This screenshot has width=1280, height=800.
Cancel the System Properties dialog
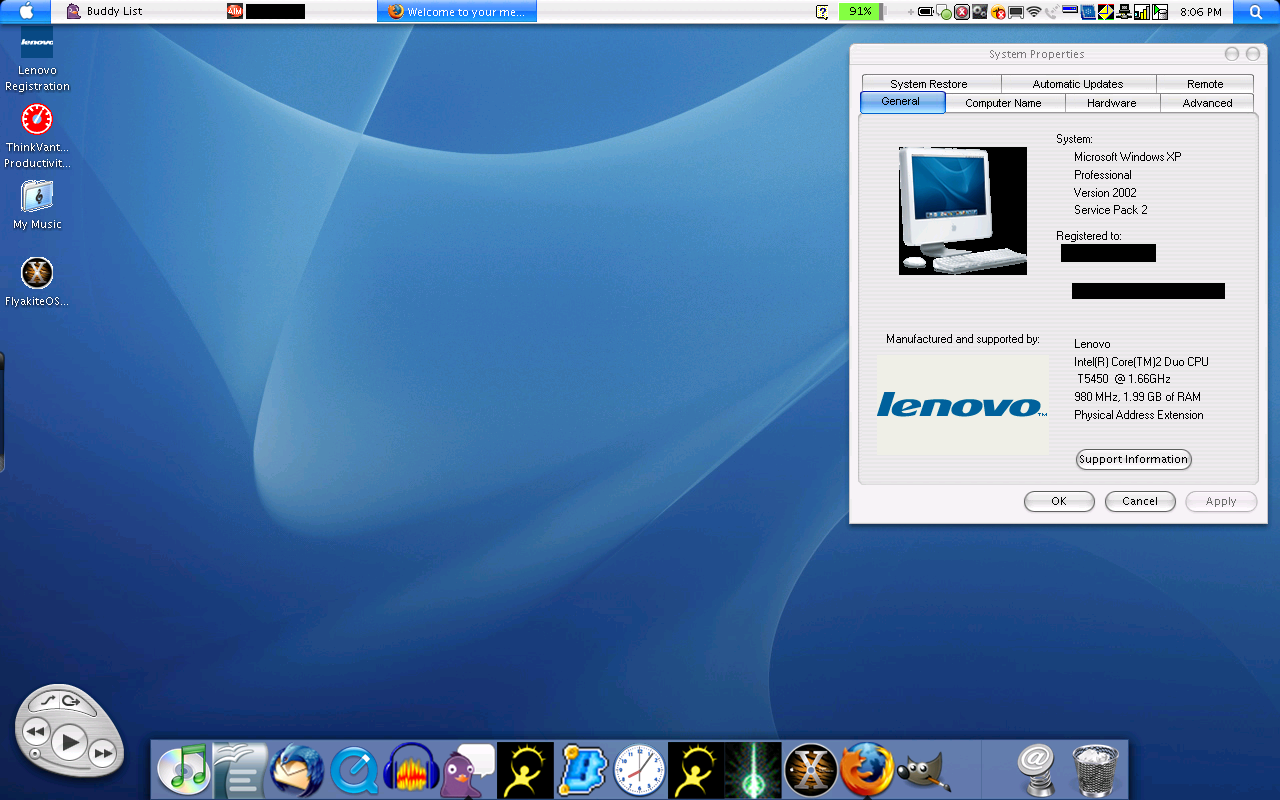pos(1140,501)
